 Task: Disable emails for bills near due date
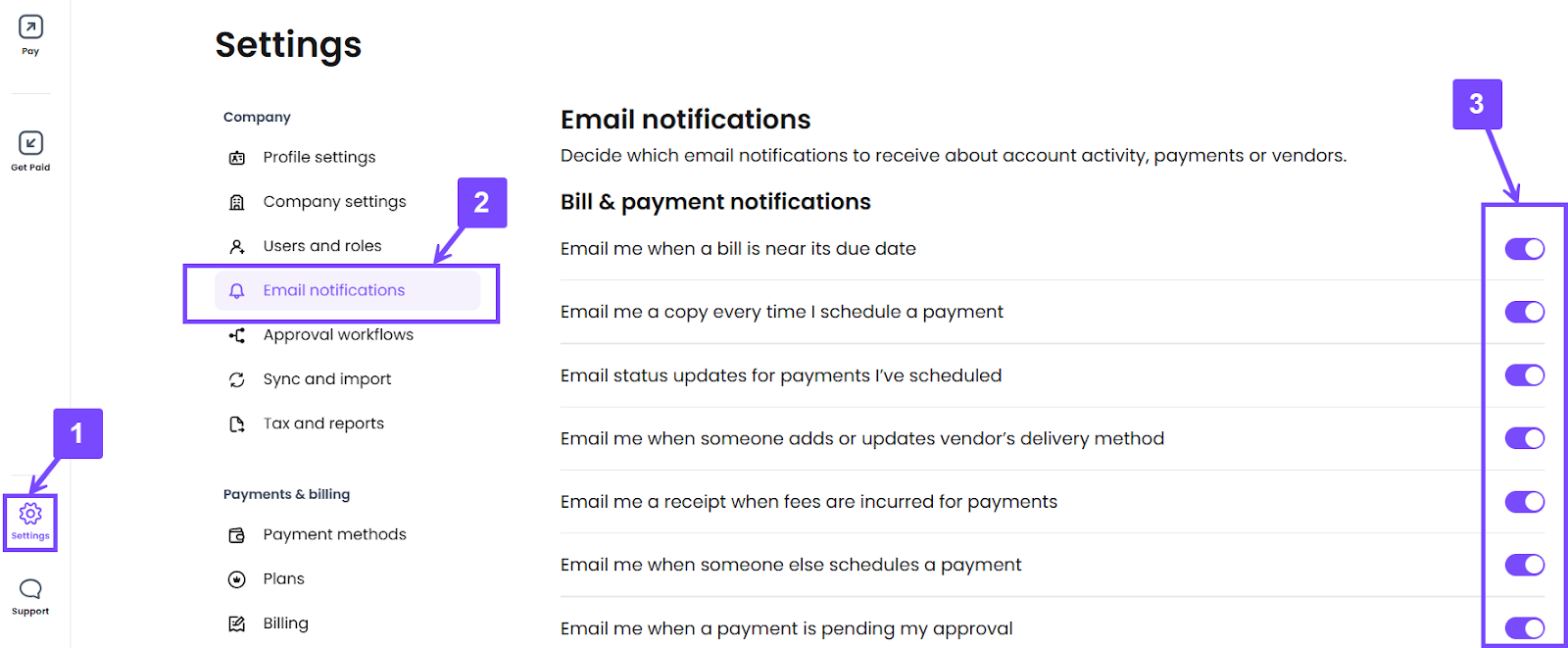1523,249
